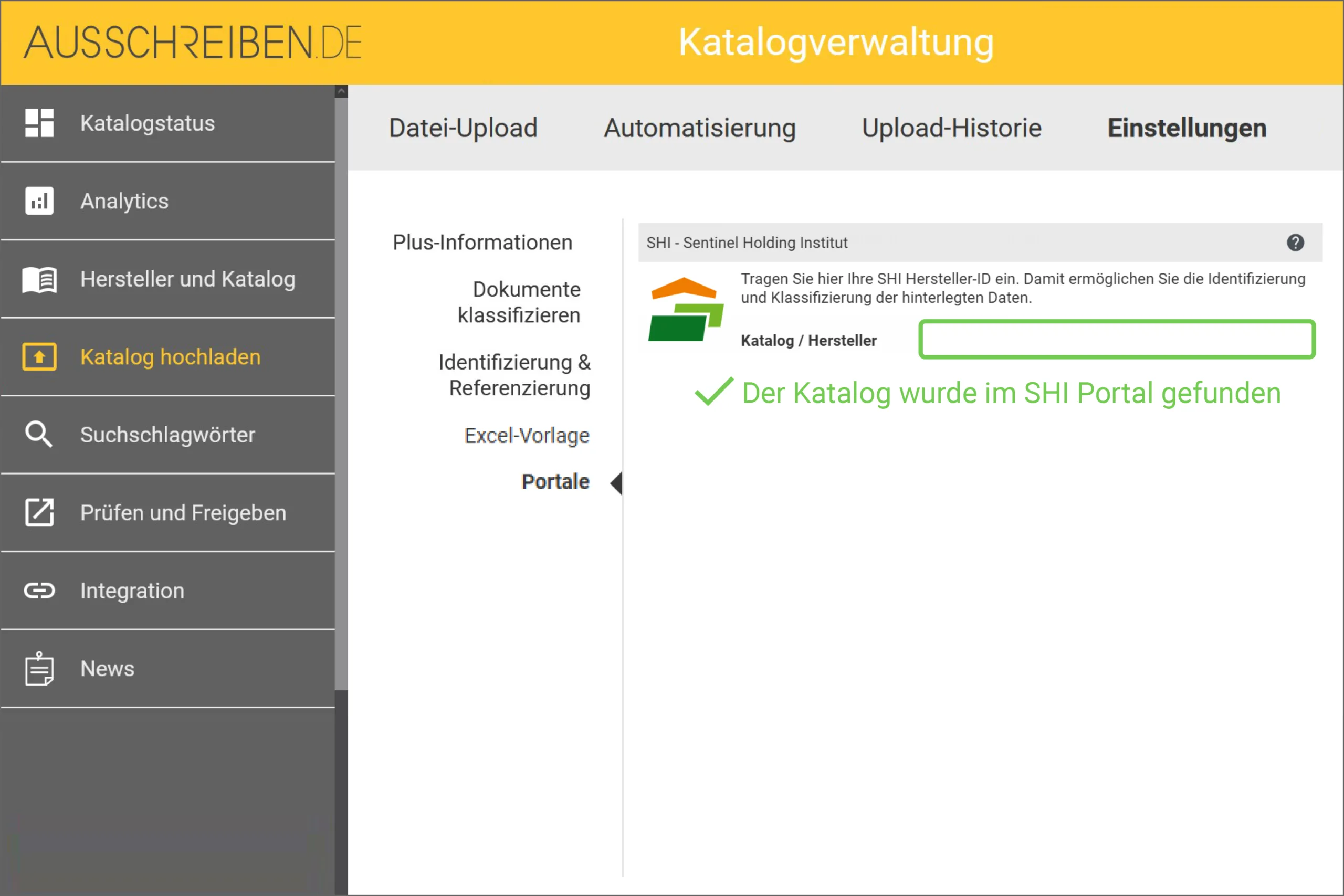
Task: Click the Integration chain-link icon
Action: pyautogui.click(x=38, y=591)
